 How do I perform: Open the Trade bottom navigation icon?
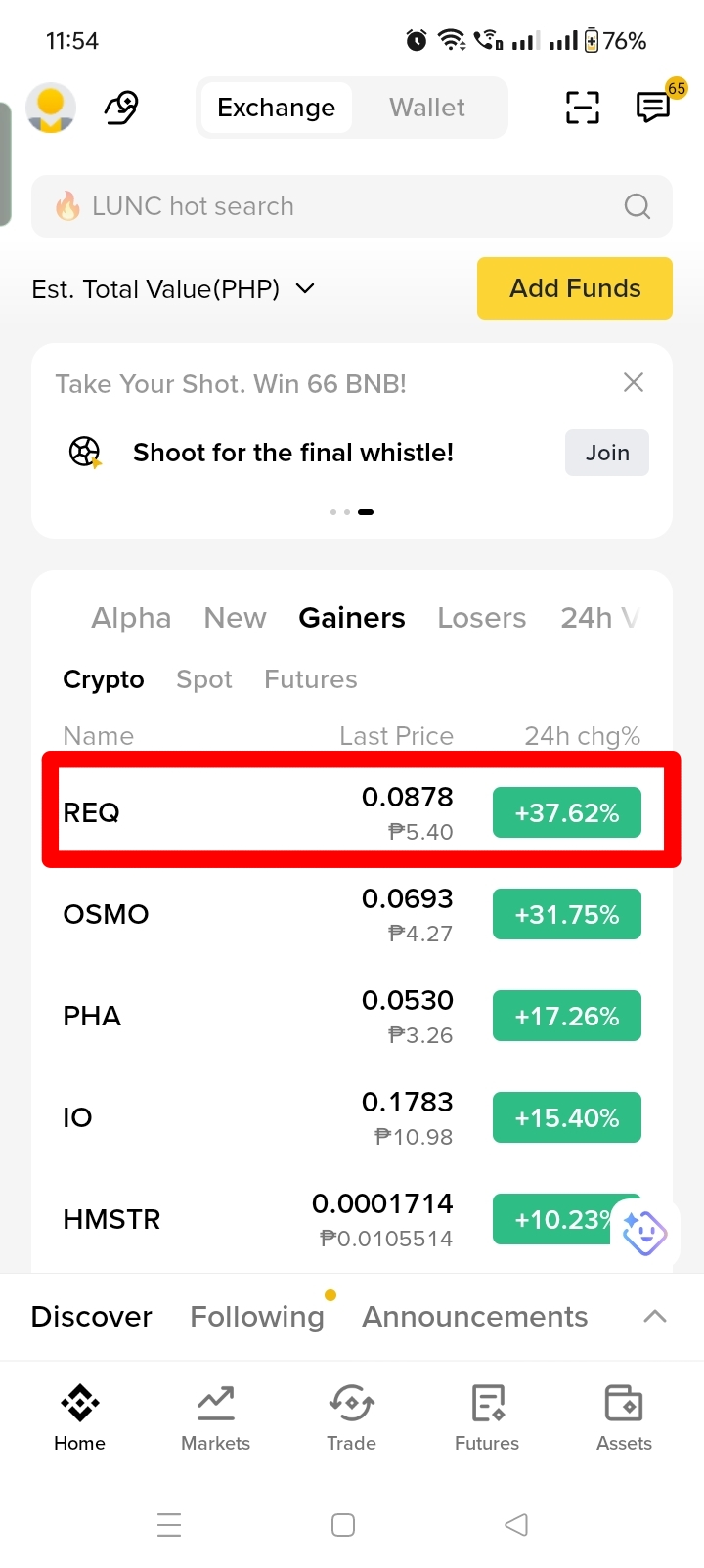(x=352, y=1417)
